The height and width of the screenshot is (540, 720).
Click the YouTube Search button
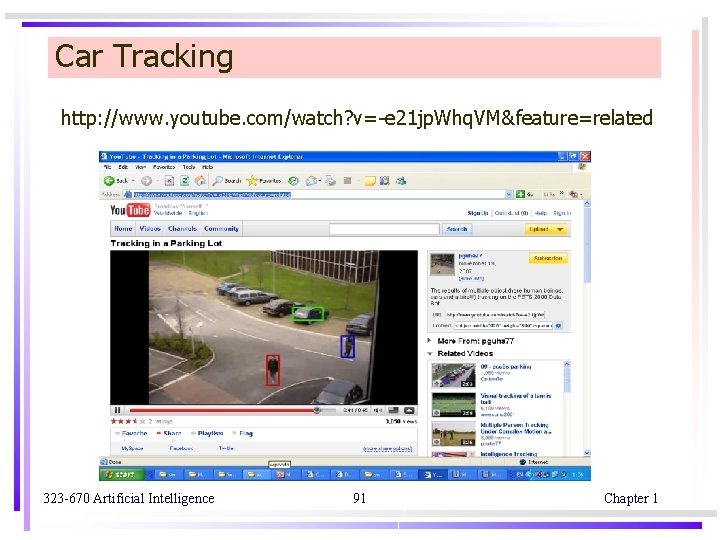tap(457, 229)
